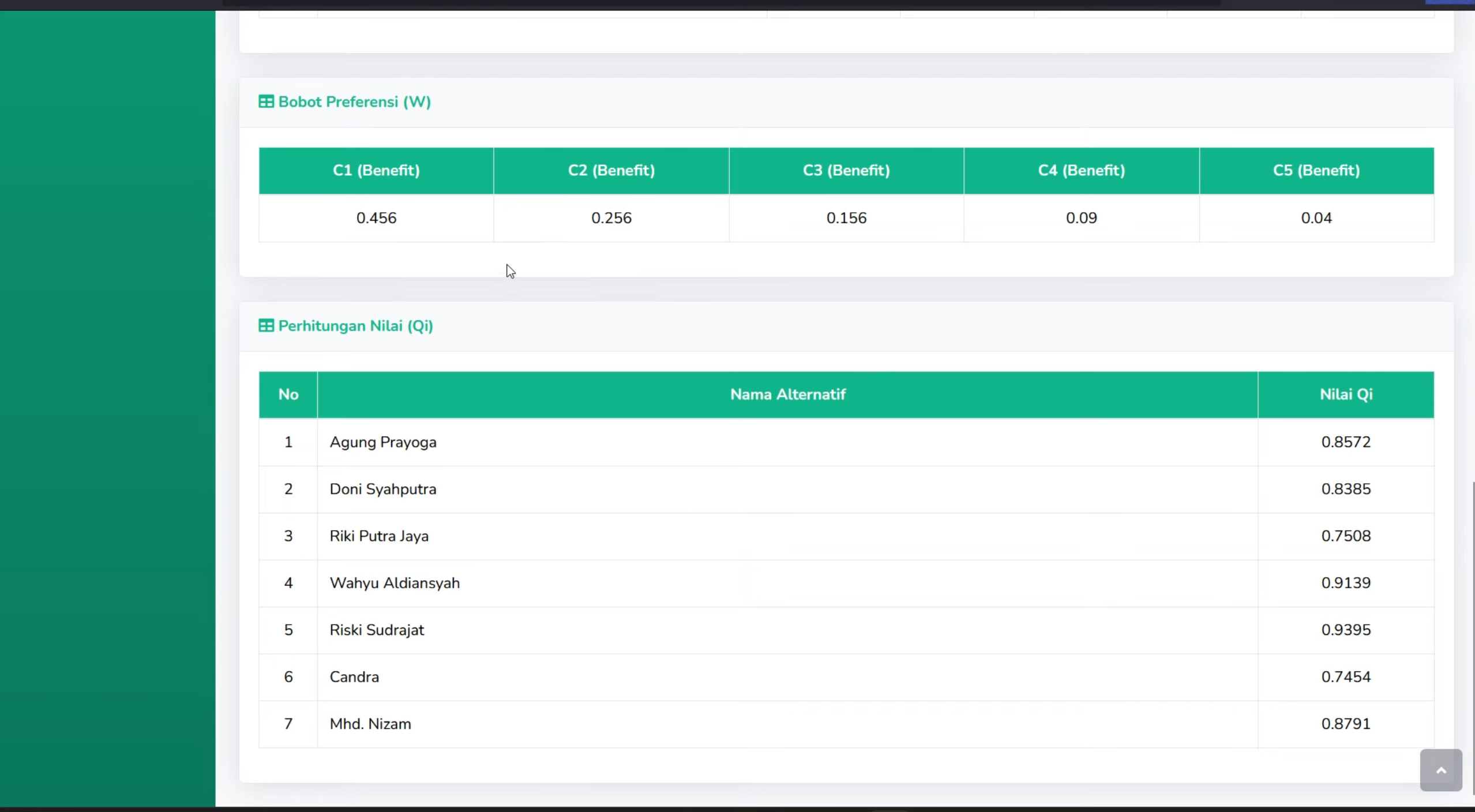Select the 'Perhitungan Nilai (Qi)' heading

[x=355, y=326]
